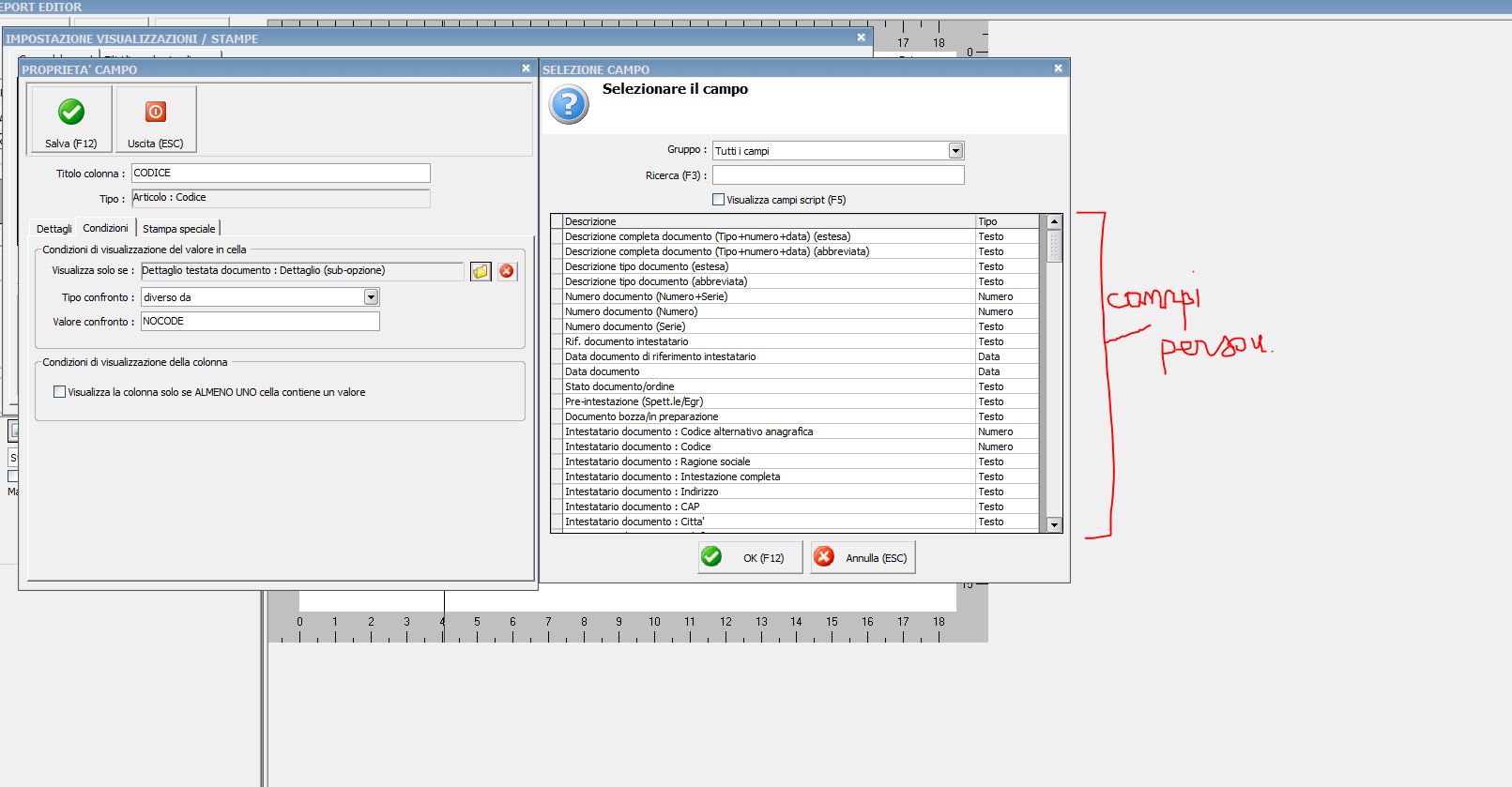1512x787 pixels.
Task: Select row Intestatario documento : CAP
Action: pos(796,507)
